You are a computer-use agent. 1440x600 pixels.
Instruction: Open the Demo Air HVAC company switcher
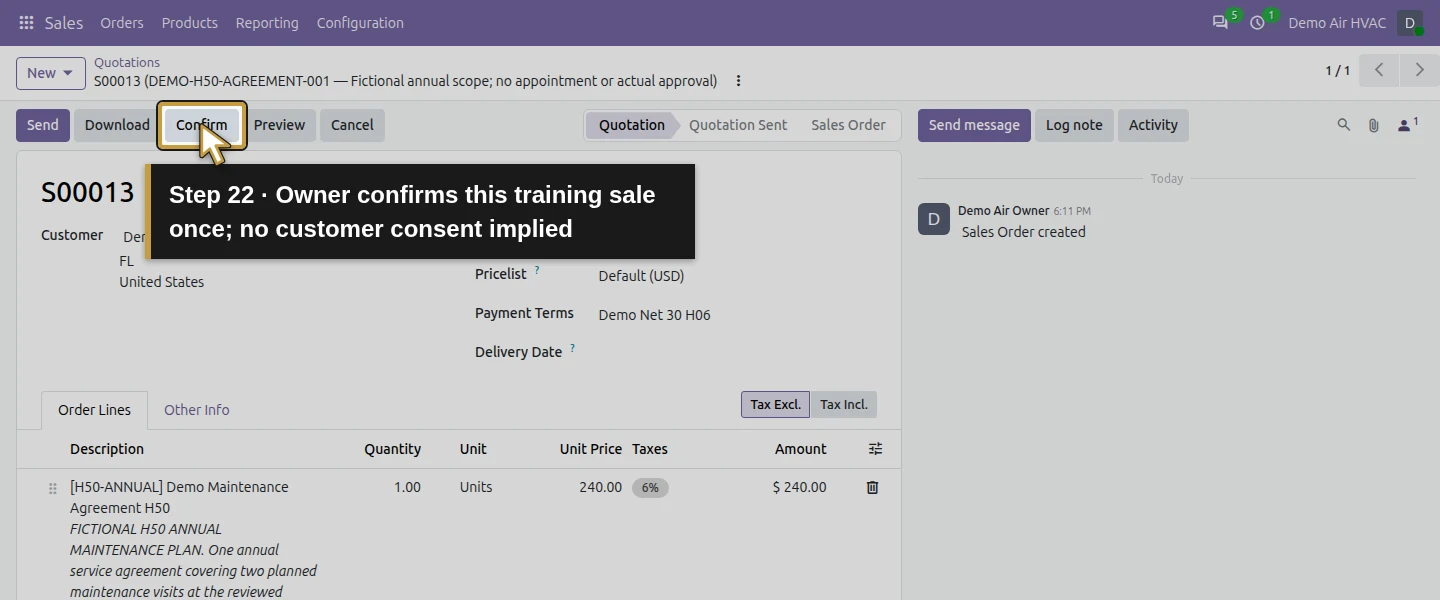[x=1337, y=22]
